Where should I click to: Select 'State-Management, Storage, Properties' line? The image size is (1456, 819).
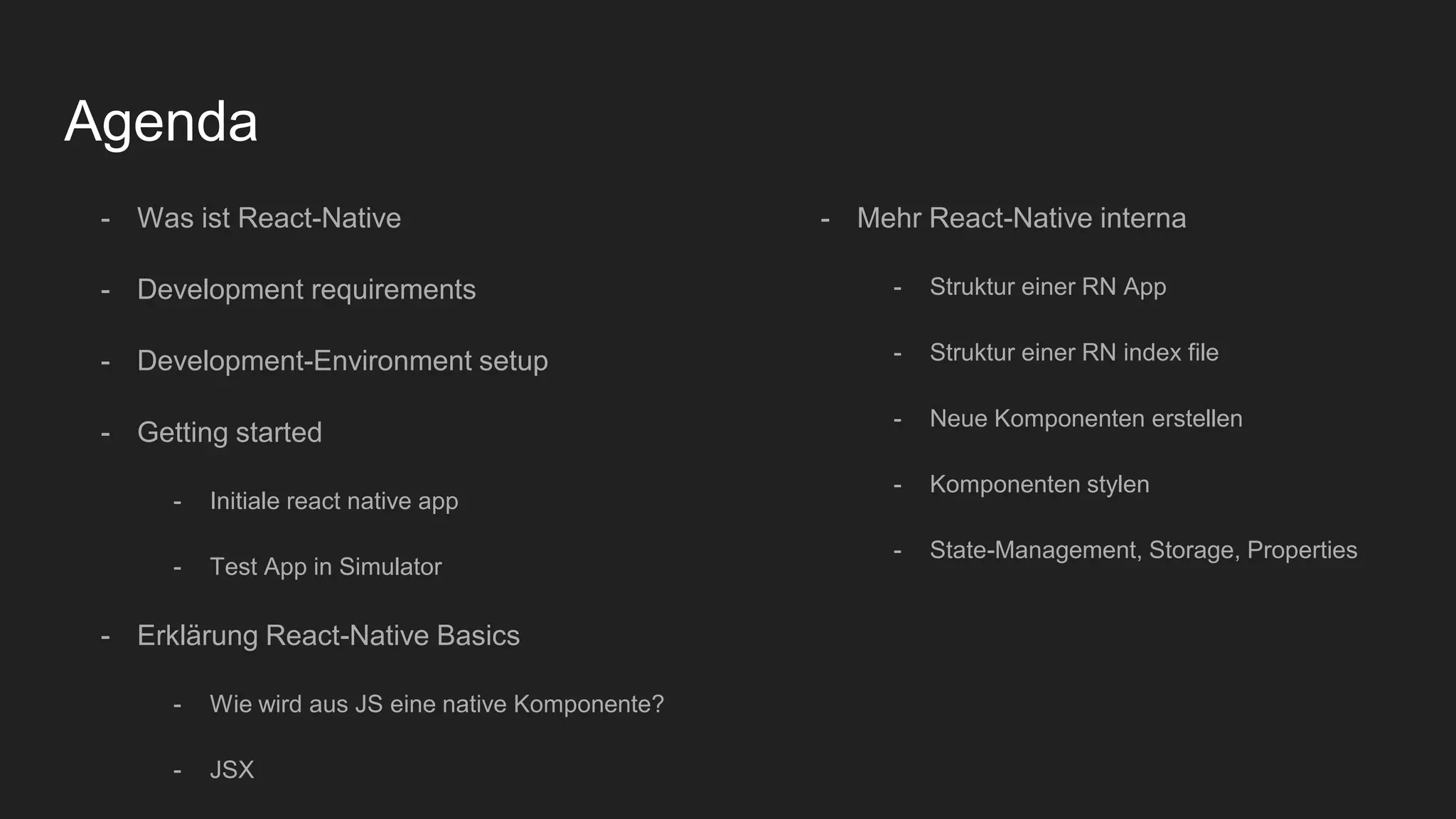[x=1144, y=550]
